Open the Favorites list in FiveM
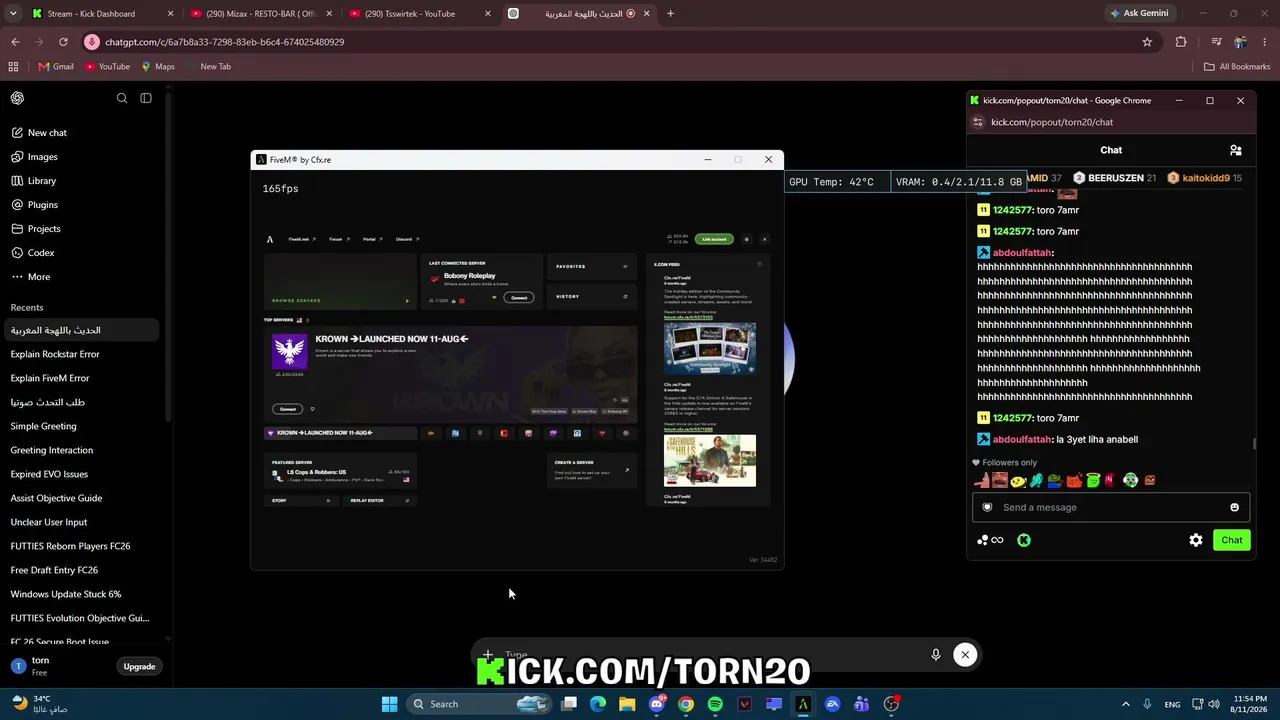The image size is (1280, 720). click(592, 267)
